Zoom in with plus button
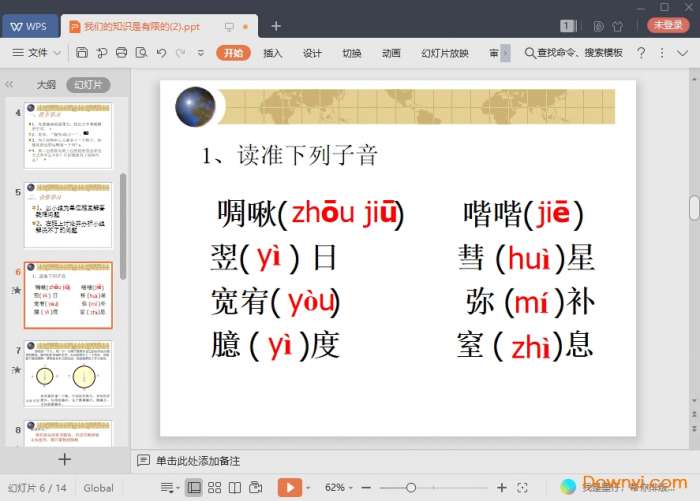 502,488
